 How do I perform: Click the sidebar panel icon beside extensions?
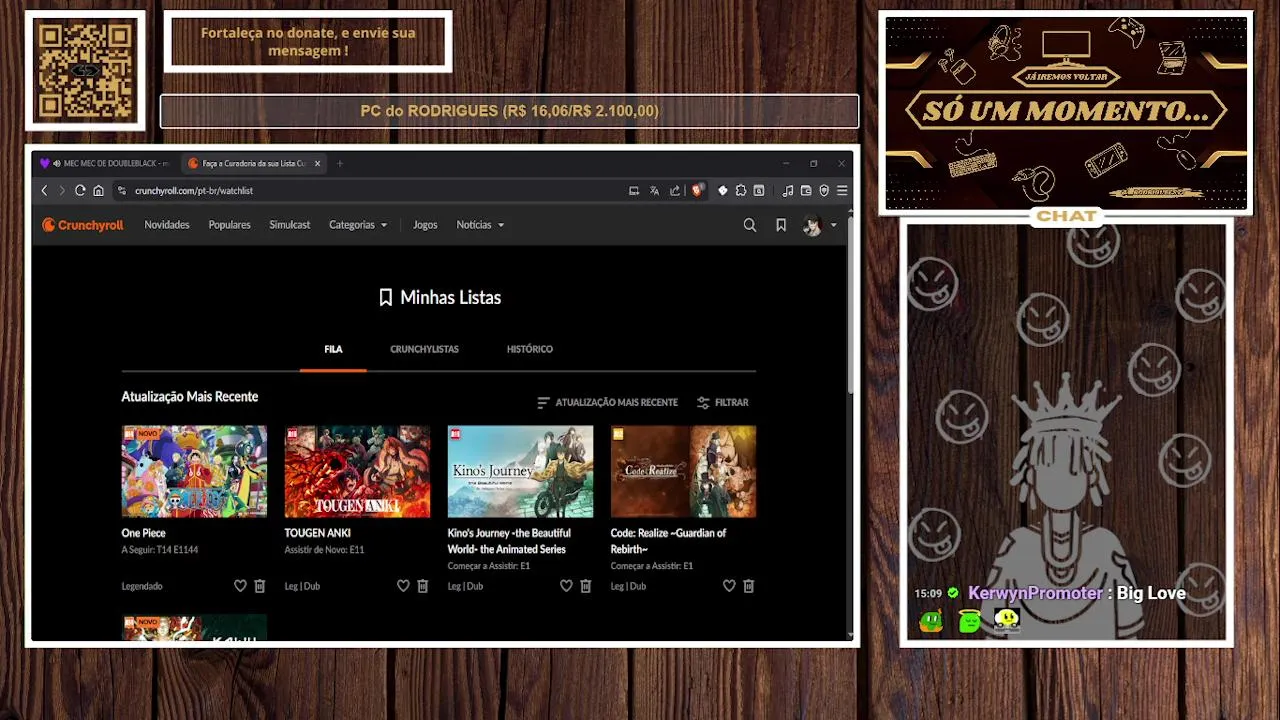coord(759,190)
